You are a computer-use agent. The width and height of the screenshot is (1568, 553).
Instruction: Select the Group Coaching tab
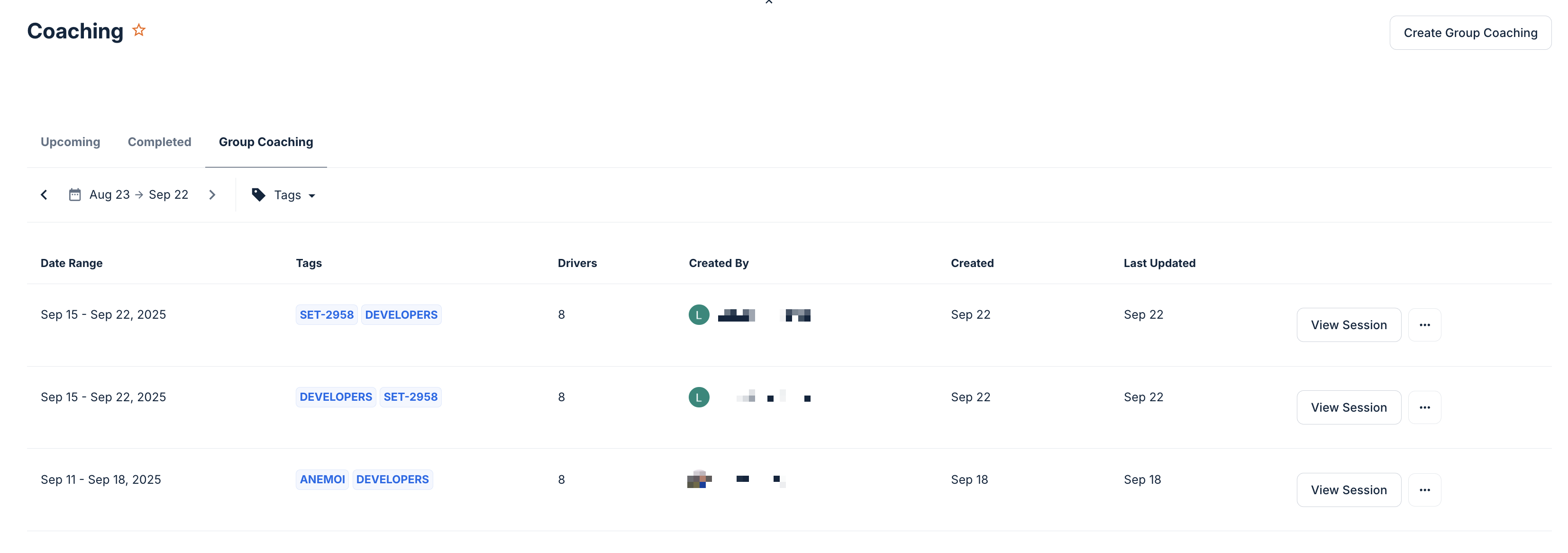click(x=266, y=142)
